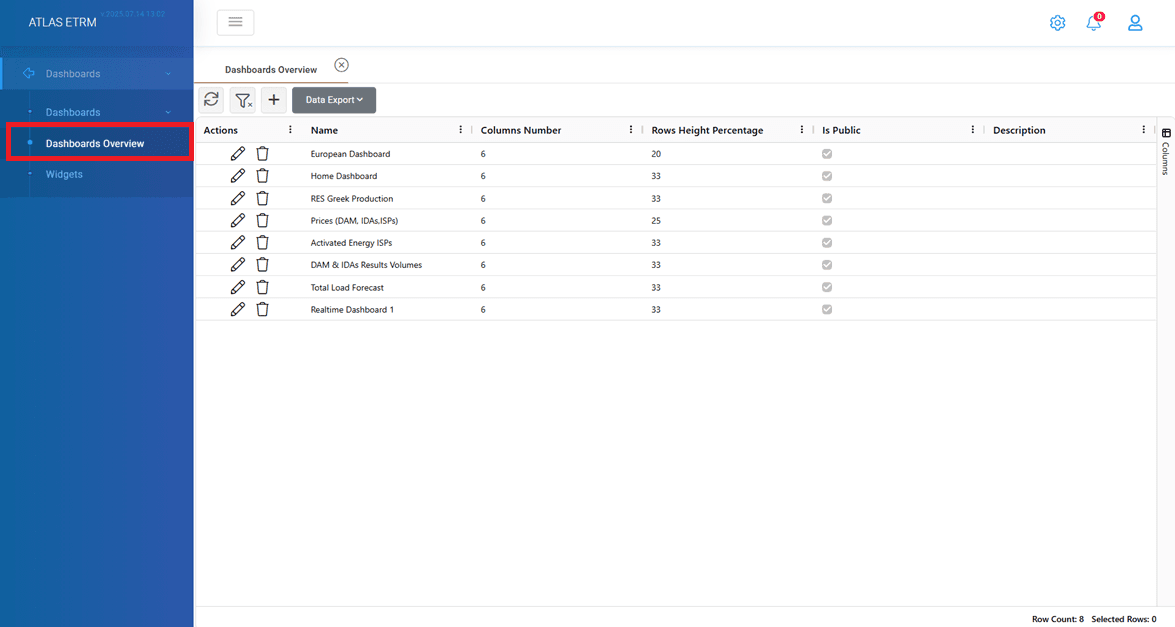Delete the European Dashboard row
The height and width of the screenshot is (627, 1175).
point(262,154)
